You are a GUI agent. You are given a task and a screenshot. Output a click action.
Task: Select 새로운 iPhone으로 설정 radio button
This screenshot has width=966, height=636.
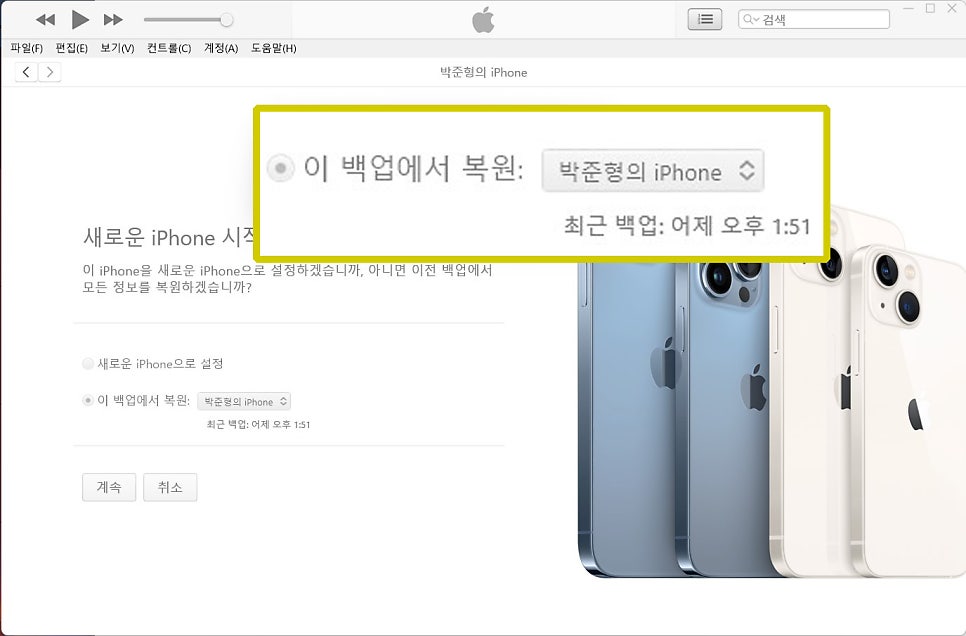click(x=88, y=363)
